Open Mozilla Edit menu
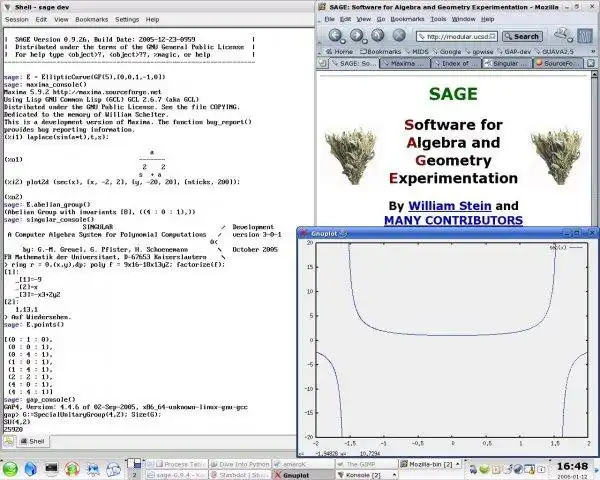The width and height of the screenshot is (600, 480). point(345,19)
